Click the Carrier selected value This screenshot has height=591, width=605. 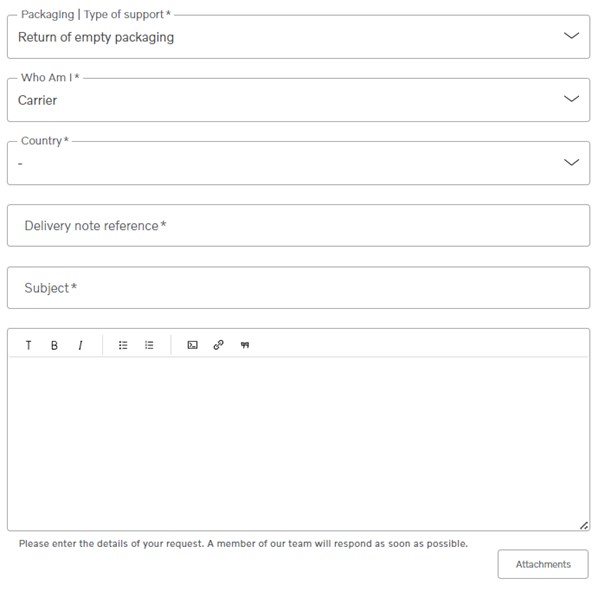(x=37, y=100)
